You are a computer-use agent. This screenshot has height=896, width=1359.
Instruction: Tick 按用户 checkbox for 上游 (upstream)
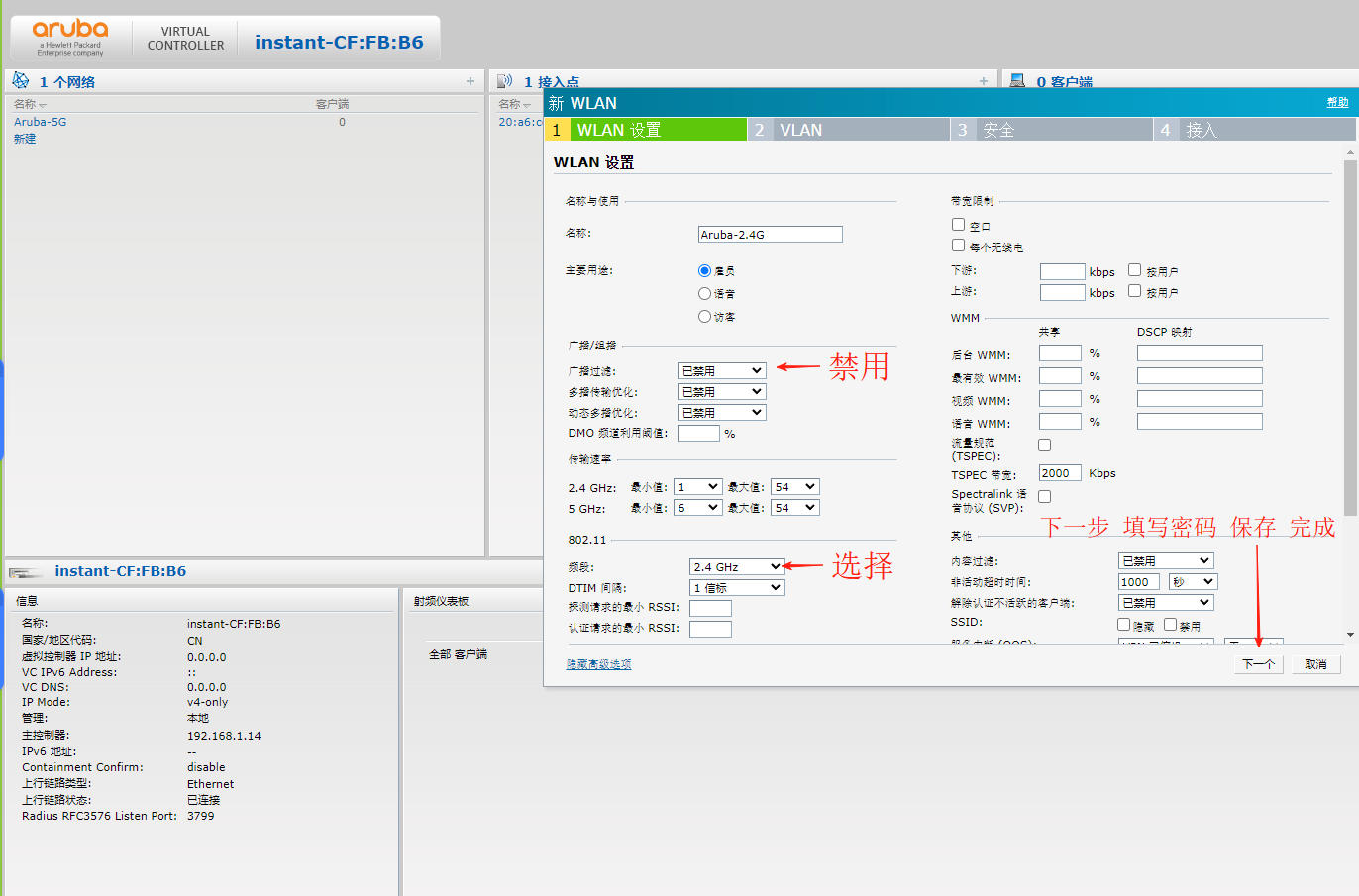click(x=1134, y=291)
